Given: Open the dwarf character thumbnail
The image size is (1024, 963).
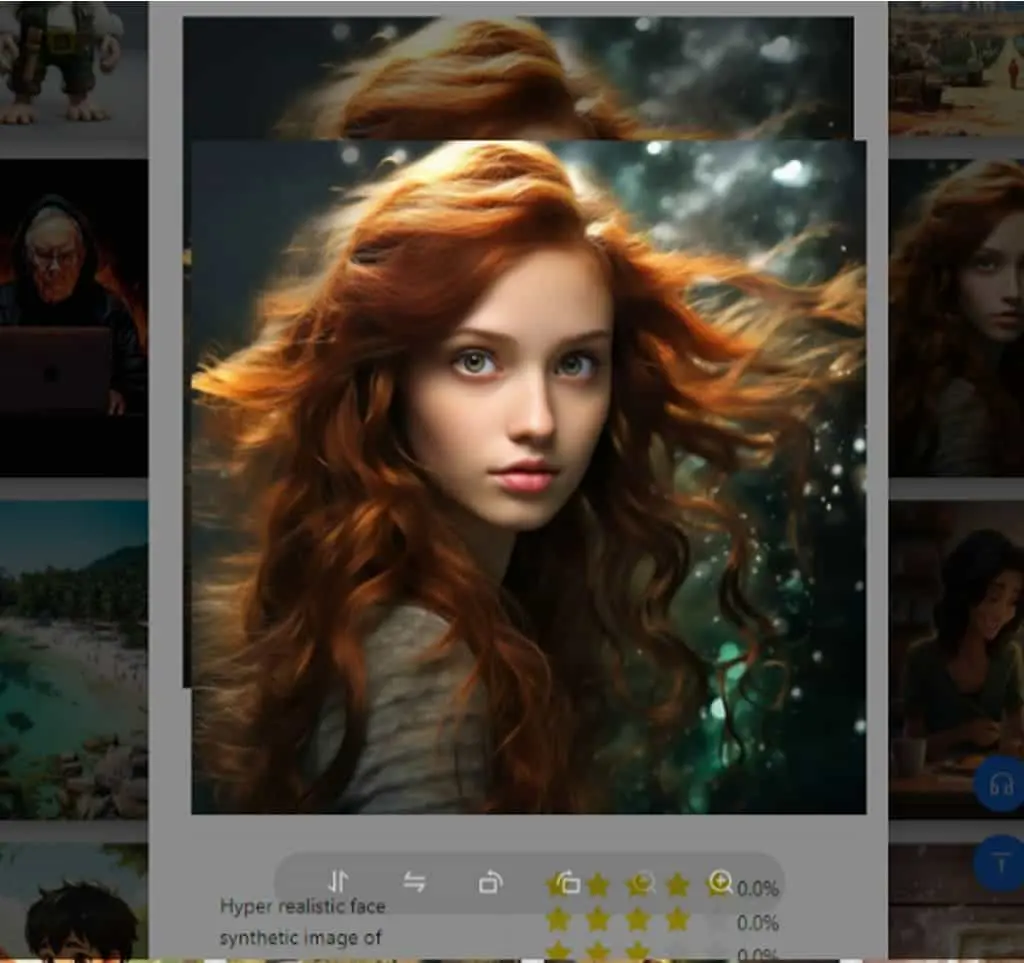Looking at the screenshot, I should [73, 71].
